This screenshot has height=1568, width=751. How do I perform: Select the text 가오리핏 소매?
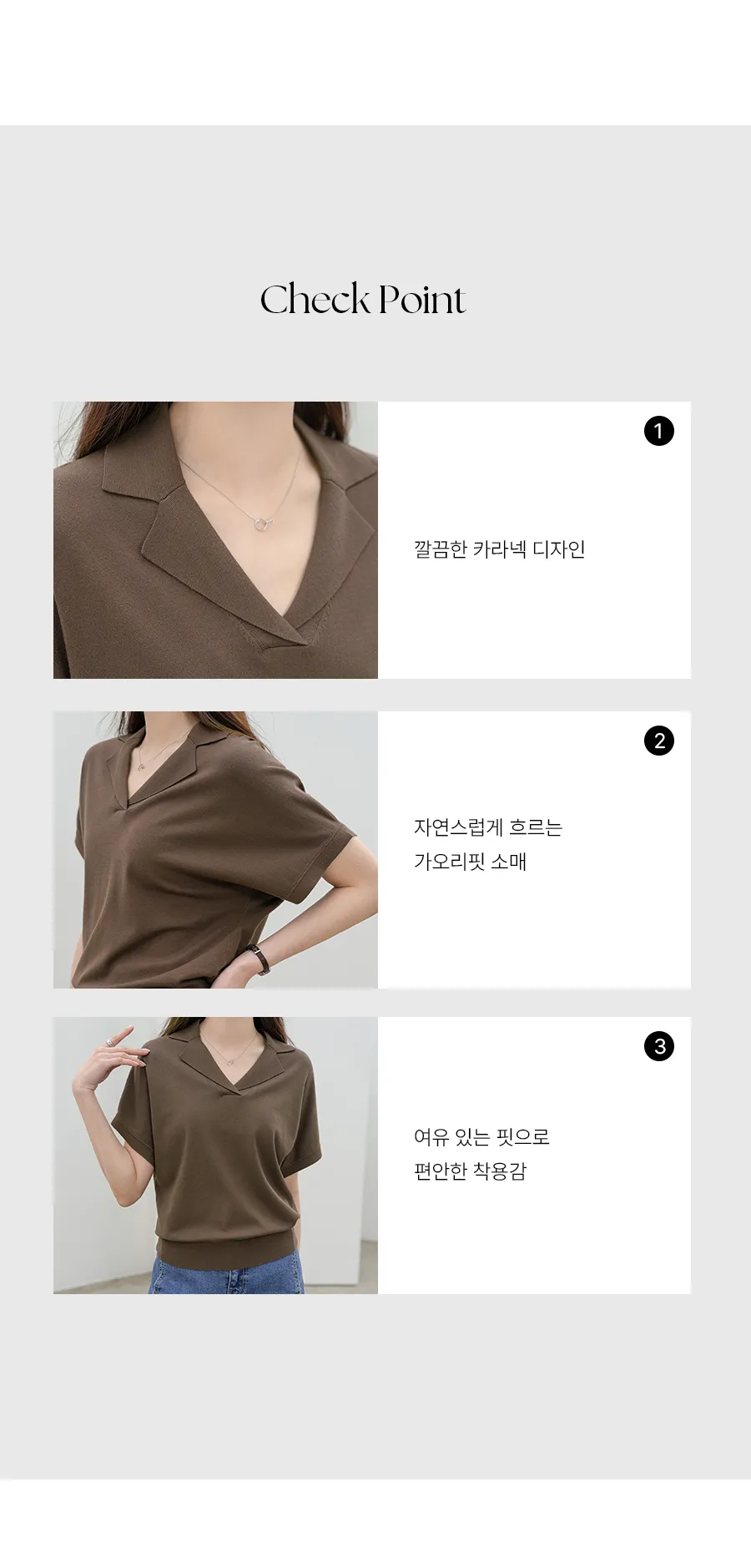pyautogui.click(x=470, y=862)
